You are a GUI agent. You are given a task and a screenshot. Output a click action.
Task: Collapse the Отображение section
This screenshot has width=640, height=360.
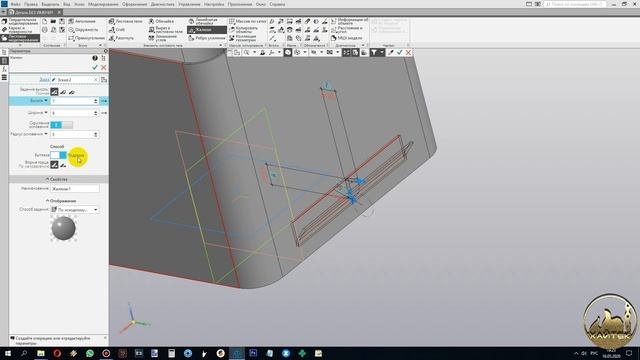pos(60,201)
